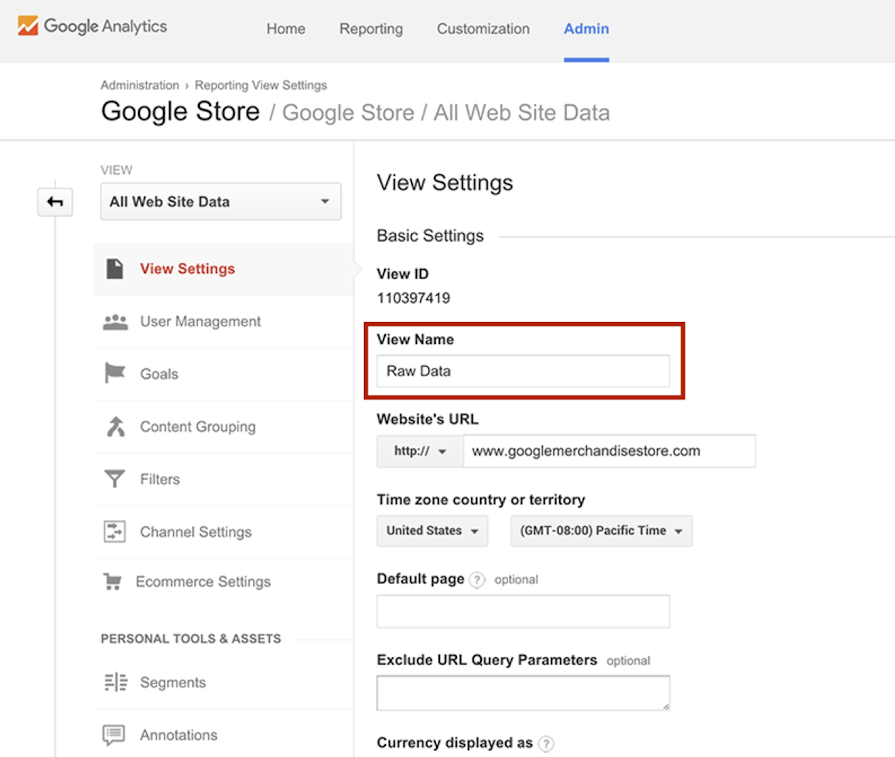Click help icon beside Currency displayed as
Viewport: 895px width, 757px height.
click(546, 744)
